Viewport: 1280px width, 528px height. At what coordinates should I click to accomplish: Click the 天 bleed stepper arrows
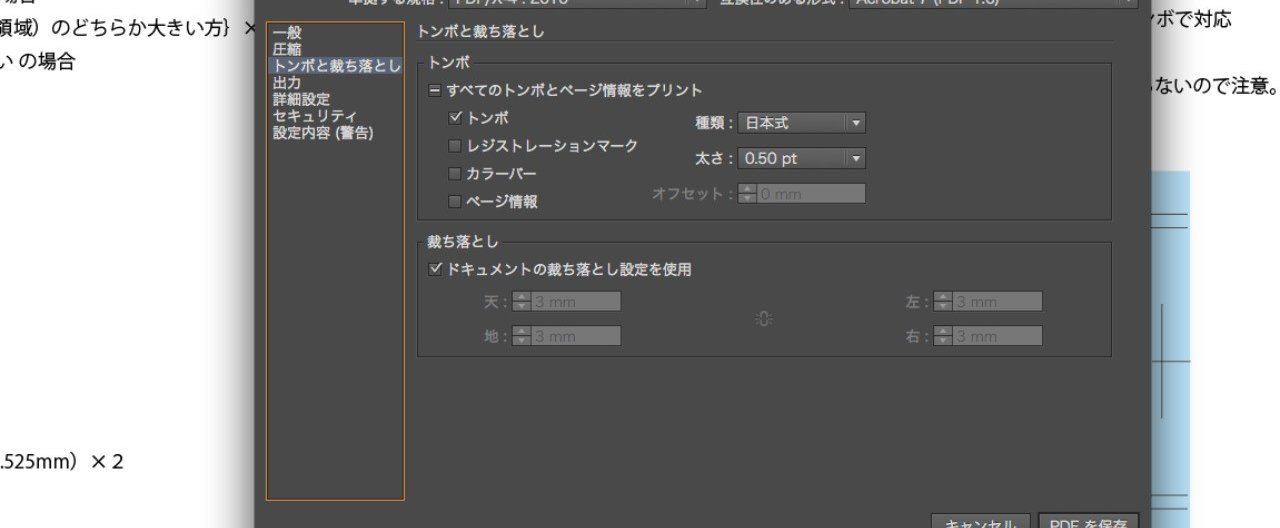pos(521,301)
